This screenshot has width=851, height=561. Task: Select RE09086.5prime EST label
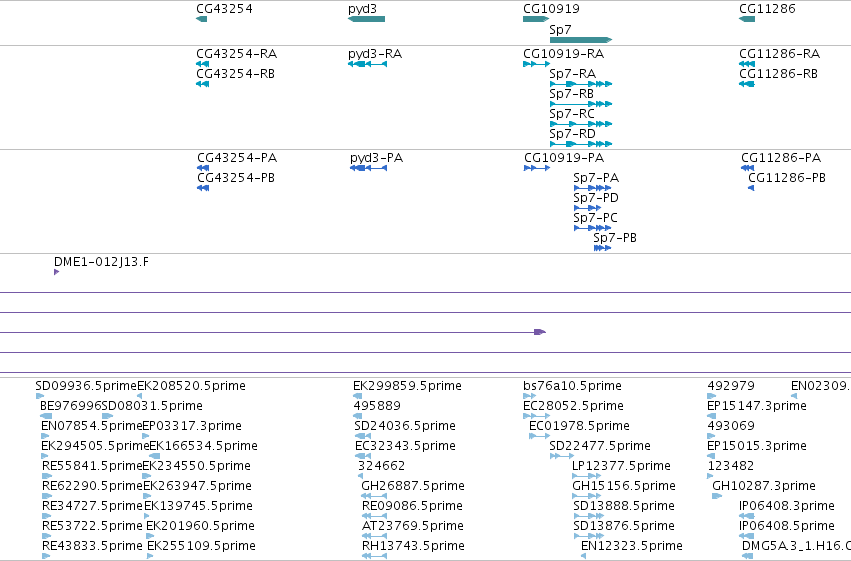point(412,506)
